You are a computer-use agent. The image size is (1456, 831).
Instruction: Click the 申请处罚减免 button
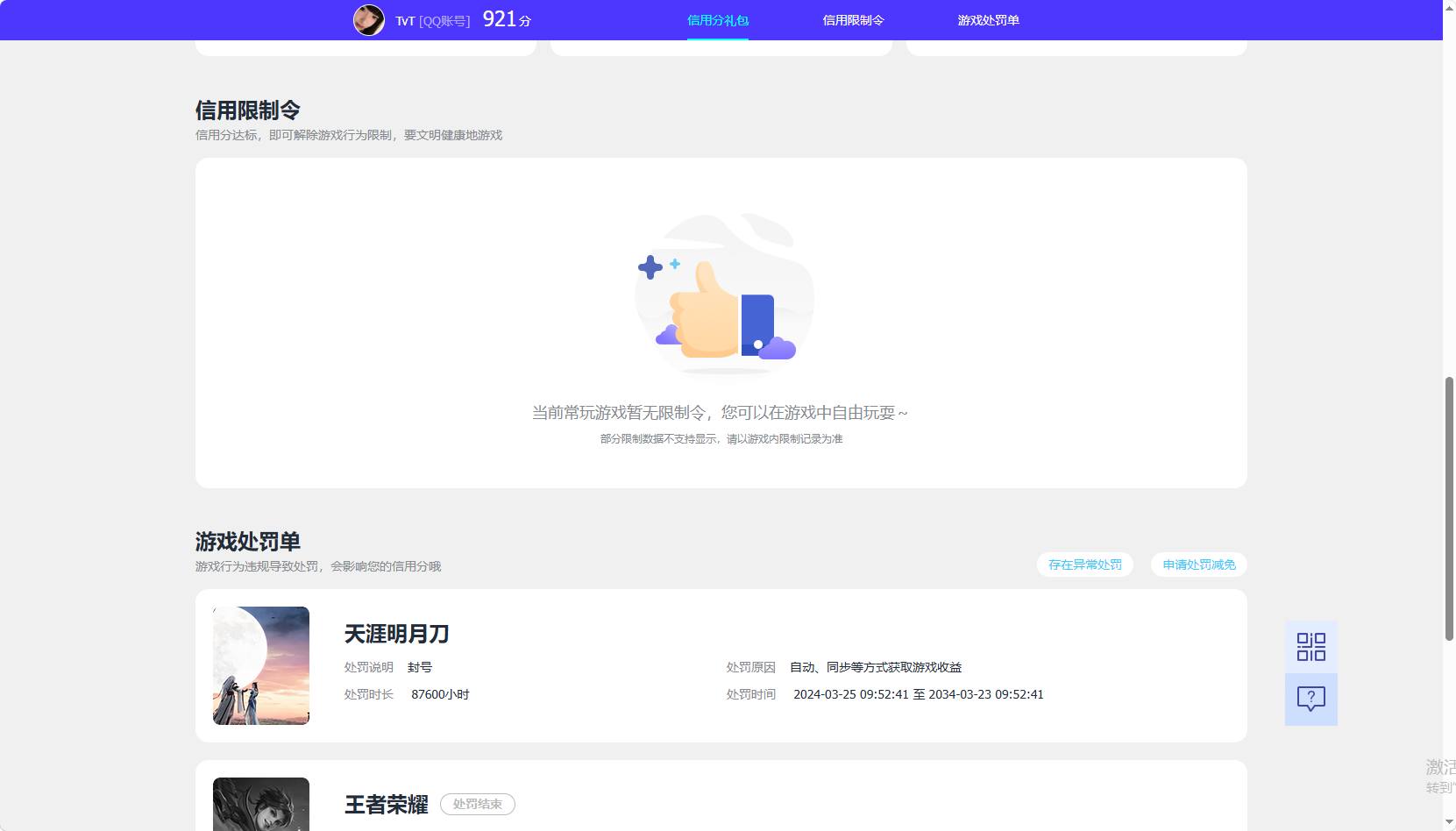tap(1199, 565)
